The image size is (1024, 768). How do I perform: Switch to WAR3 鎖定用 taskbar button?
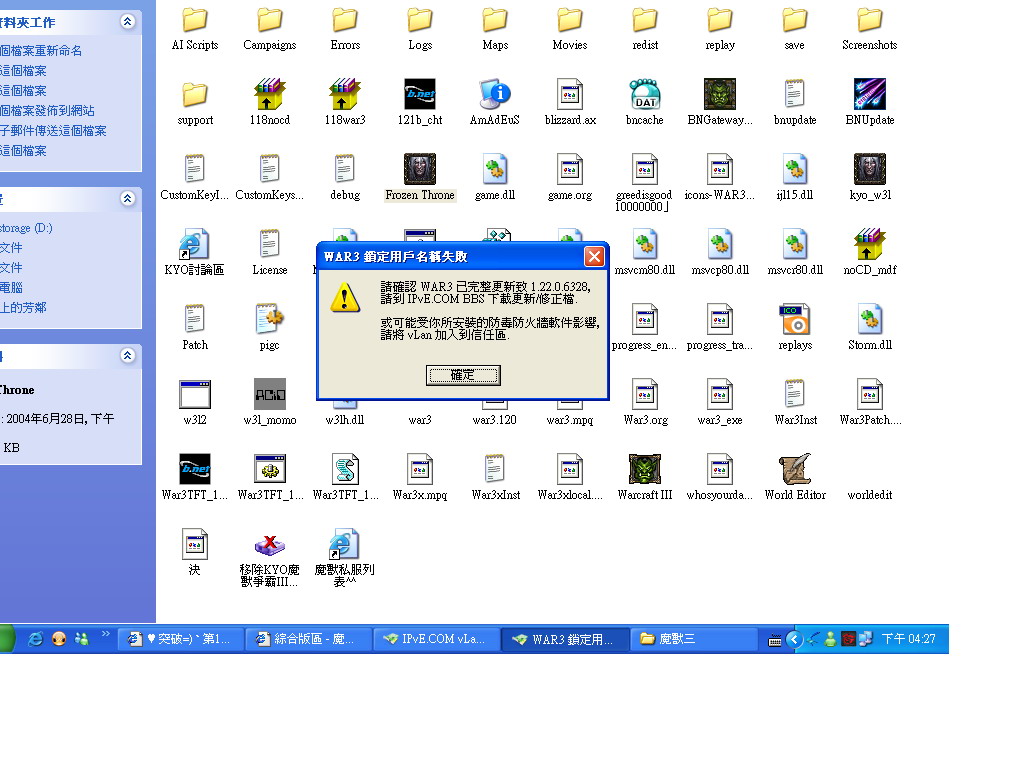(565, 639)
